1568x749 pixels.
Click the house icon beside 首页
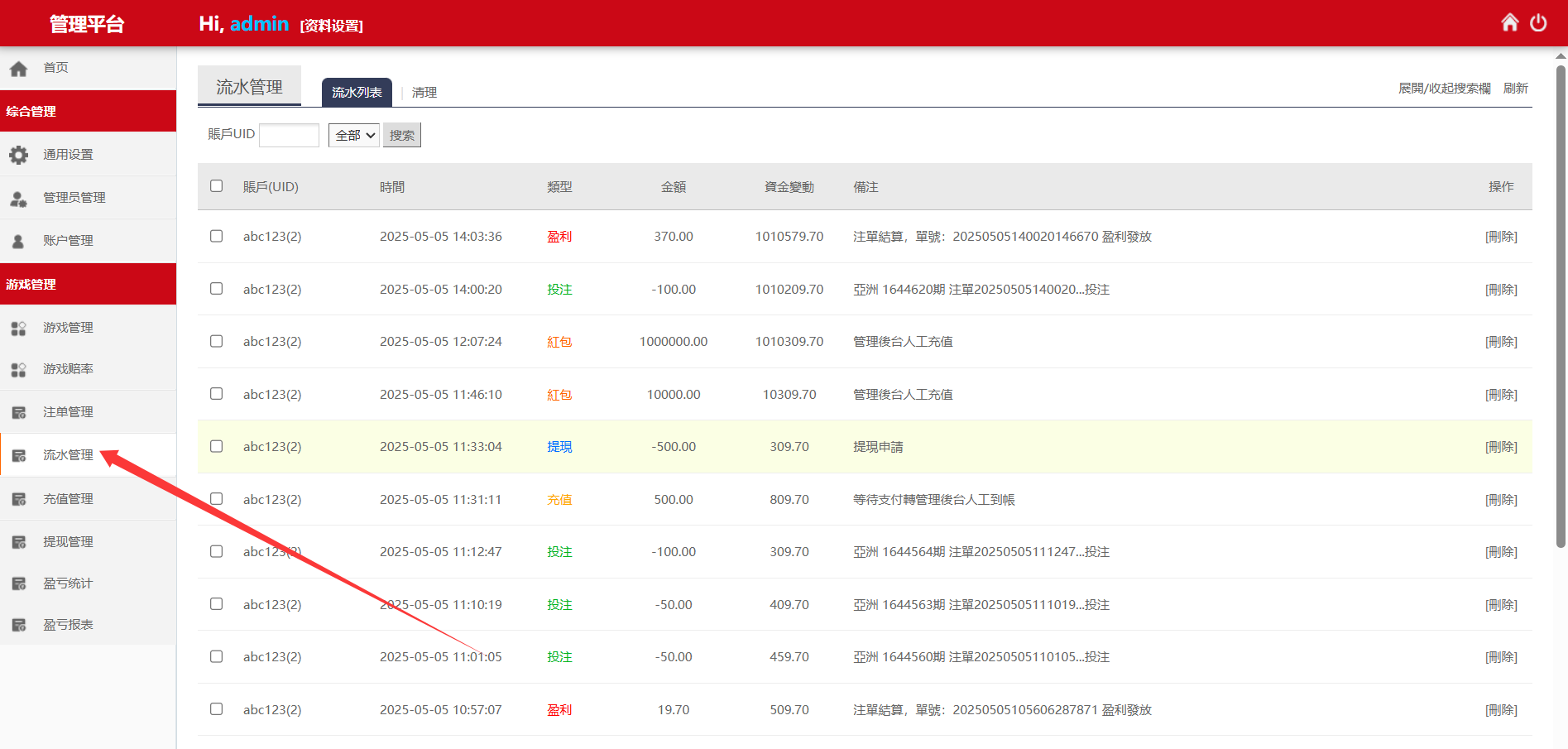(x=18, y=69)
